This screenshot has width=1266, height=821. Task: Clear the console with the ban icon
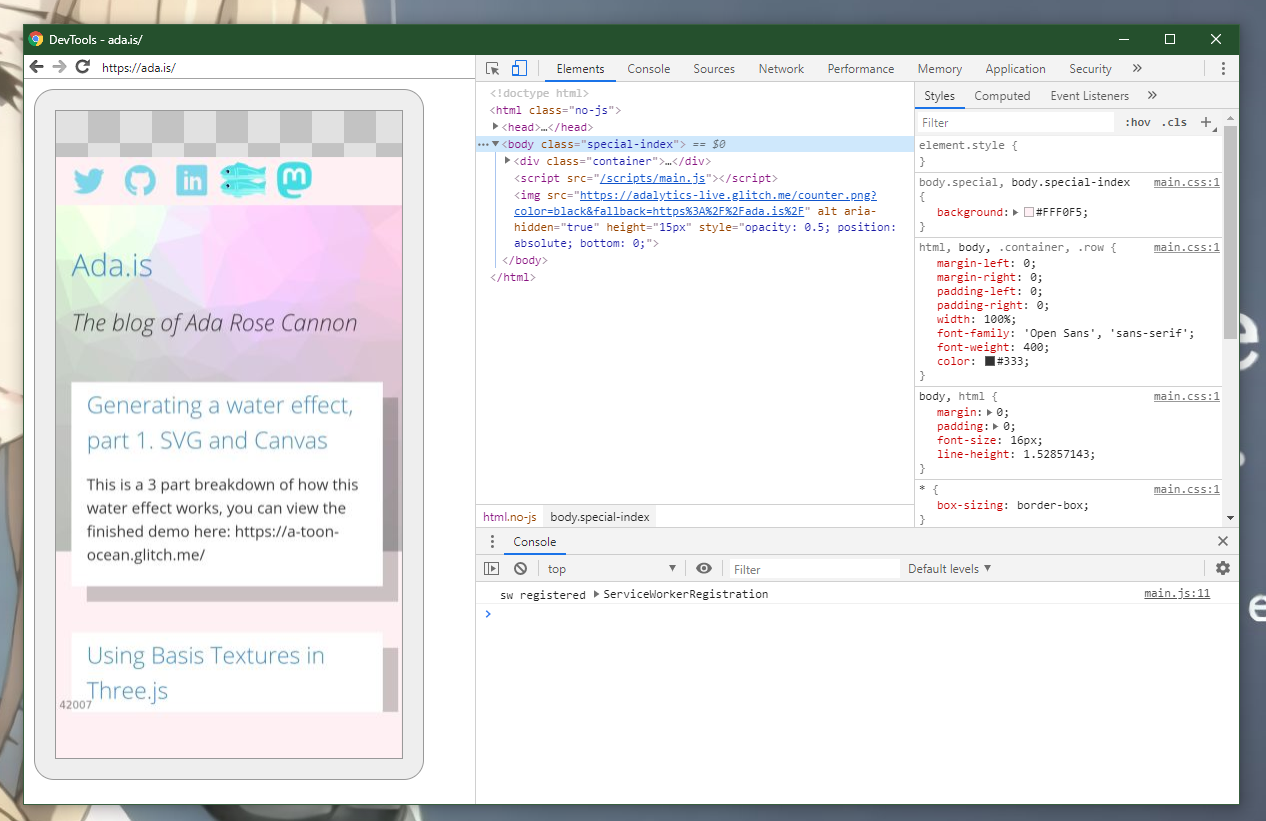pyautogui.click(x=520, y=568)
